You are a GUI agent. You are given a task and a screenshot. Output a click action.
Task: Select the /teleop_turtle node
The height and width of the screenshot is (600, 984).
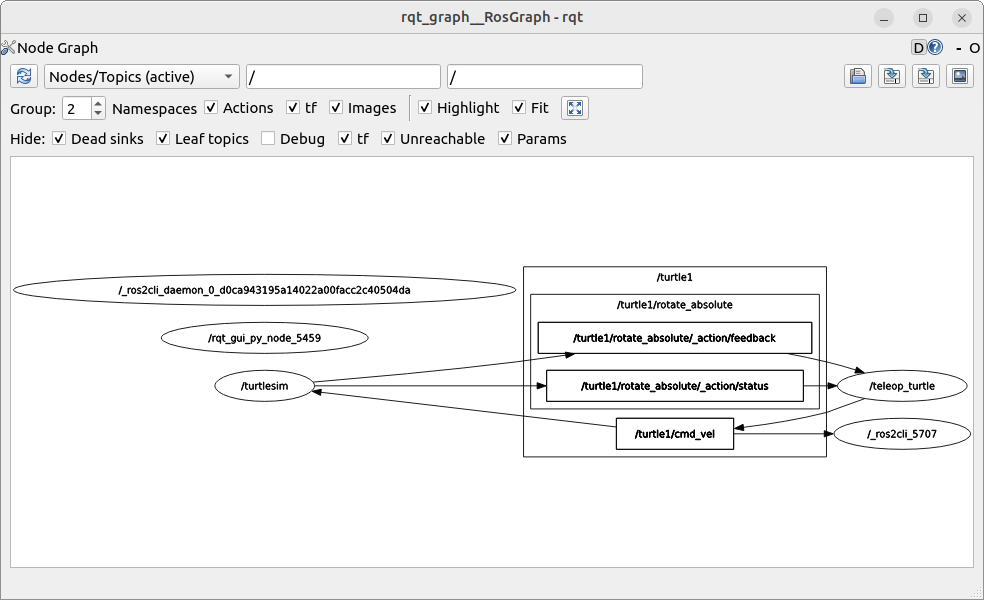(x=901, y=385)
